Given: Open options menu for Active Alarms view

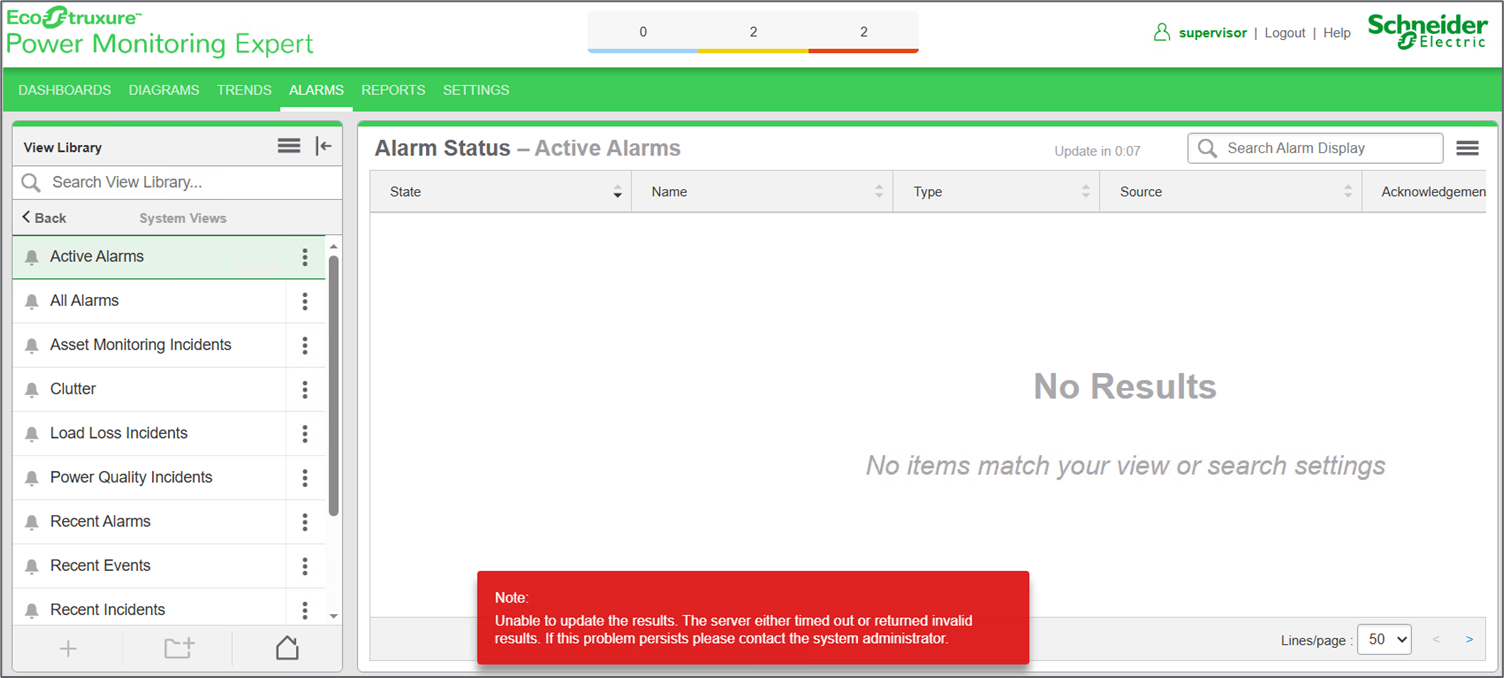Looking at the screenshot, I should [305, 257].
